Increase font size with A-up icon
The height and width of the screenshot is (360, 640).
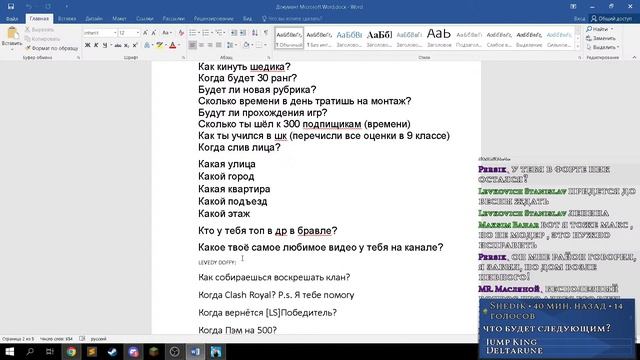[x=145, y=33]
